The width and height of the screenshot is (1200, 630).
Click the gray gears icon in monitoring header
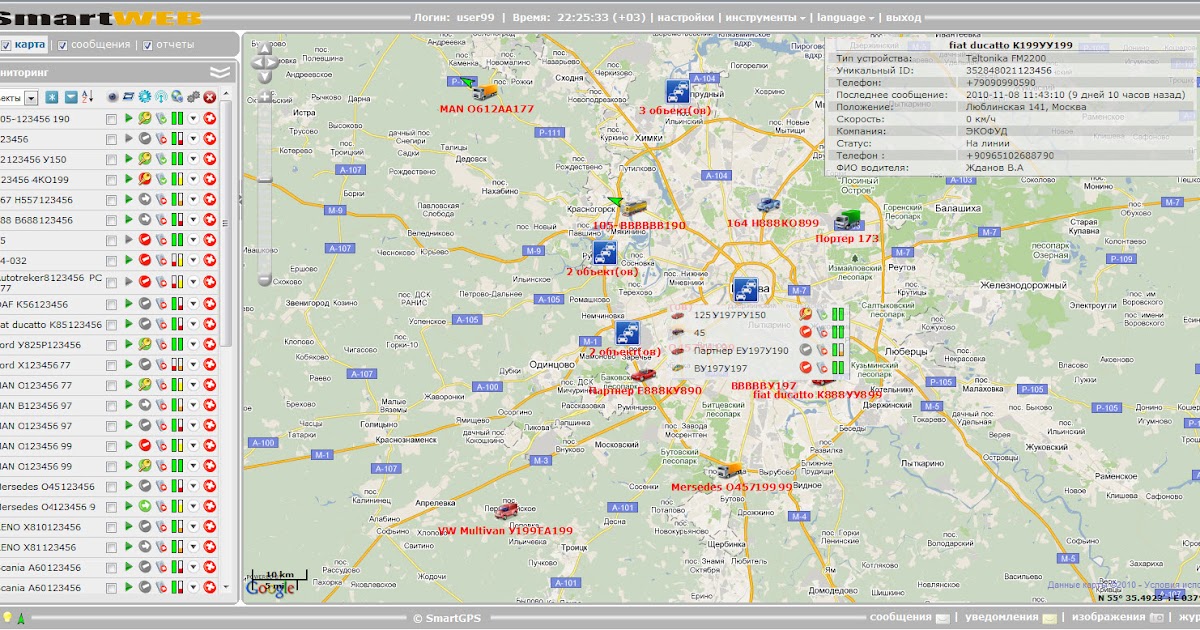tap(193, 97)
